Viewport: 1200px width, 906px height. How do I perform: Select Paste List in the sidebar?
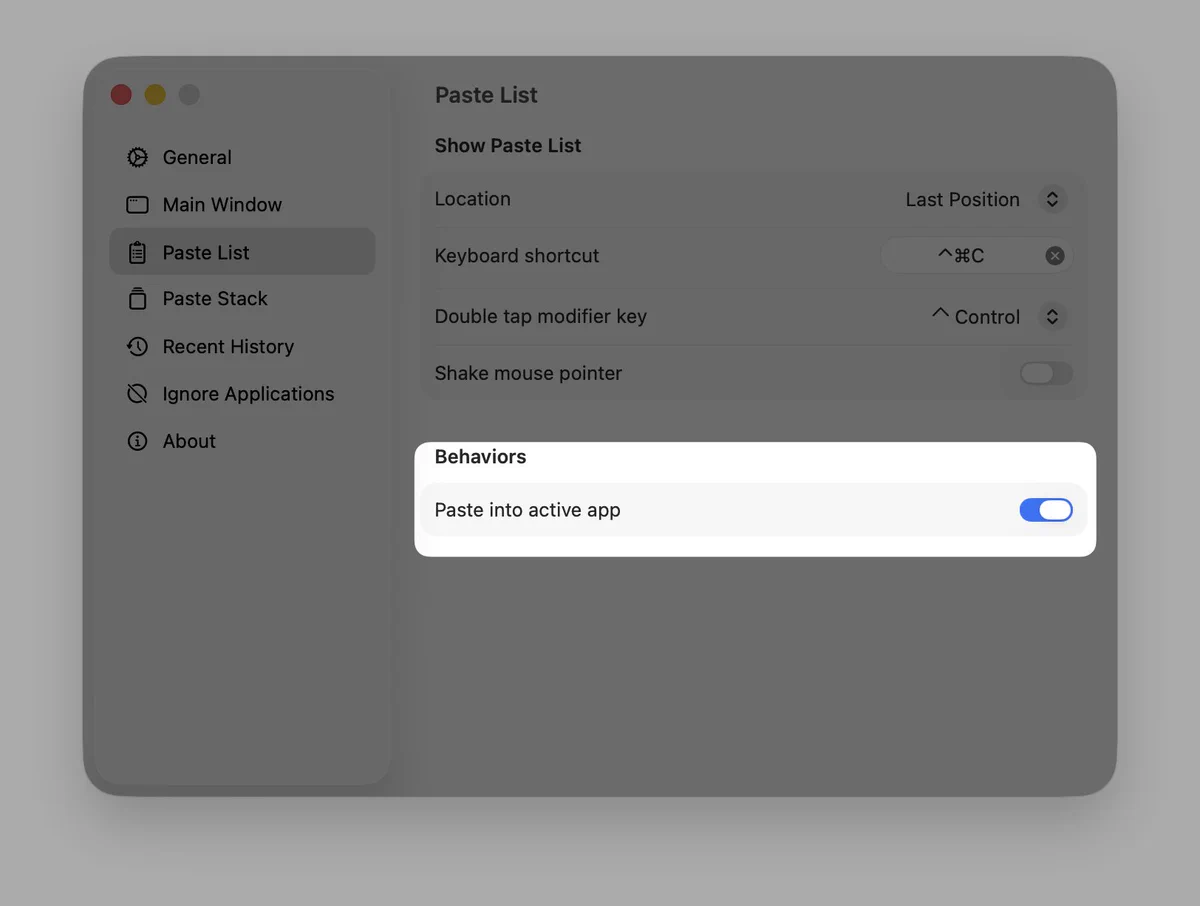(x=242, y=252)
